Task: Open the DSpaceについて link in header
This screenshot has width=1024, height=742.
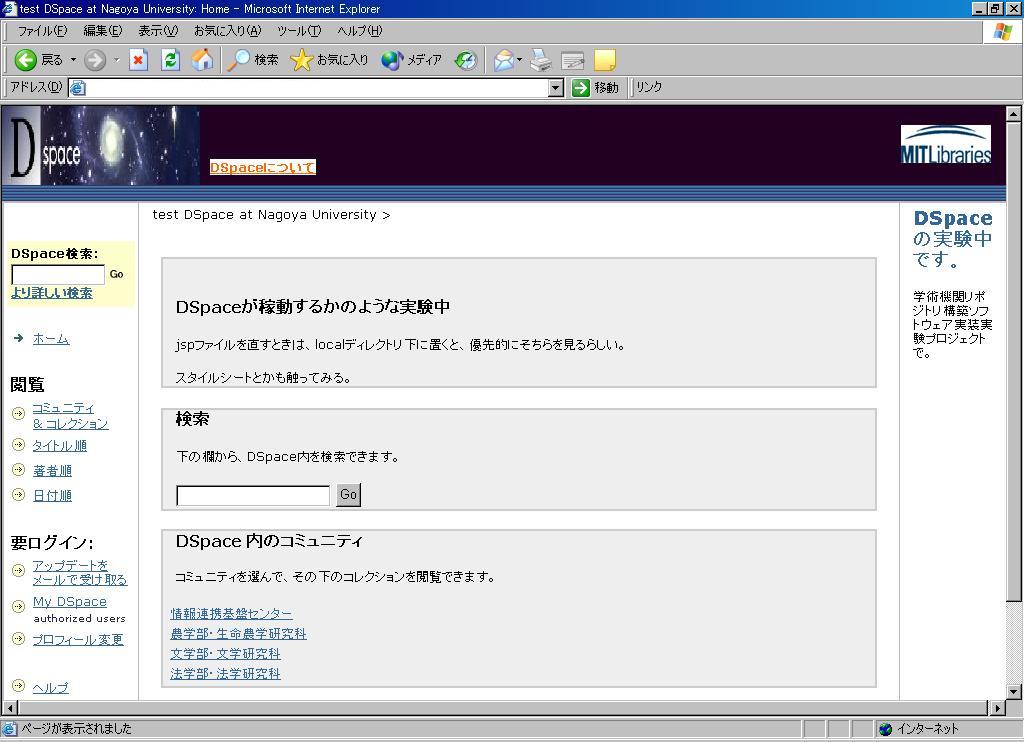Action: [263, 168]
